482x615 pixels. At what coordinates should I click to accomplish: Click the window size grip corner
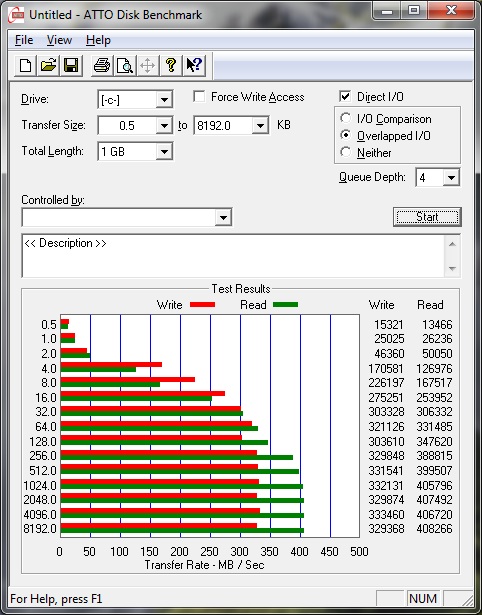467,599
